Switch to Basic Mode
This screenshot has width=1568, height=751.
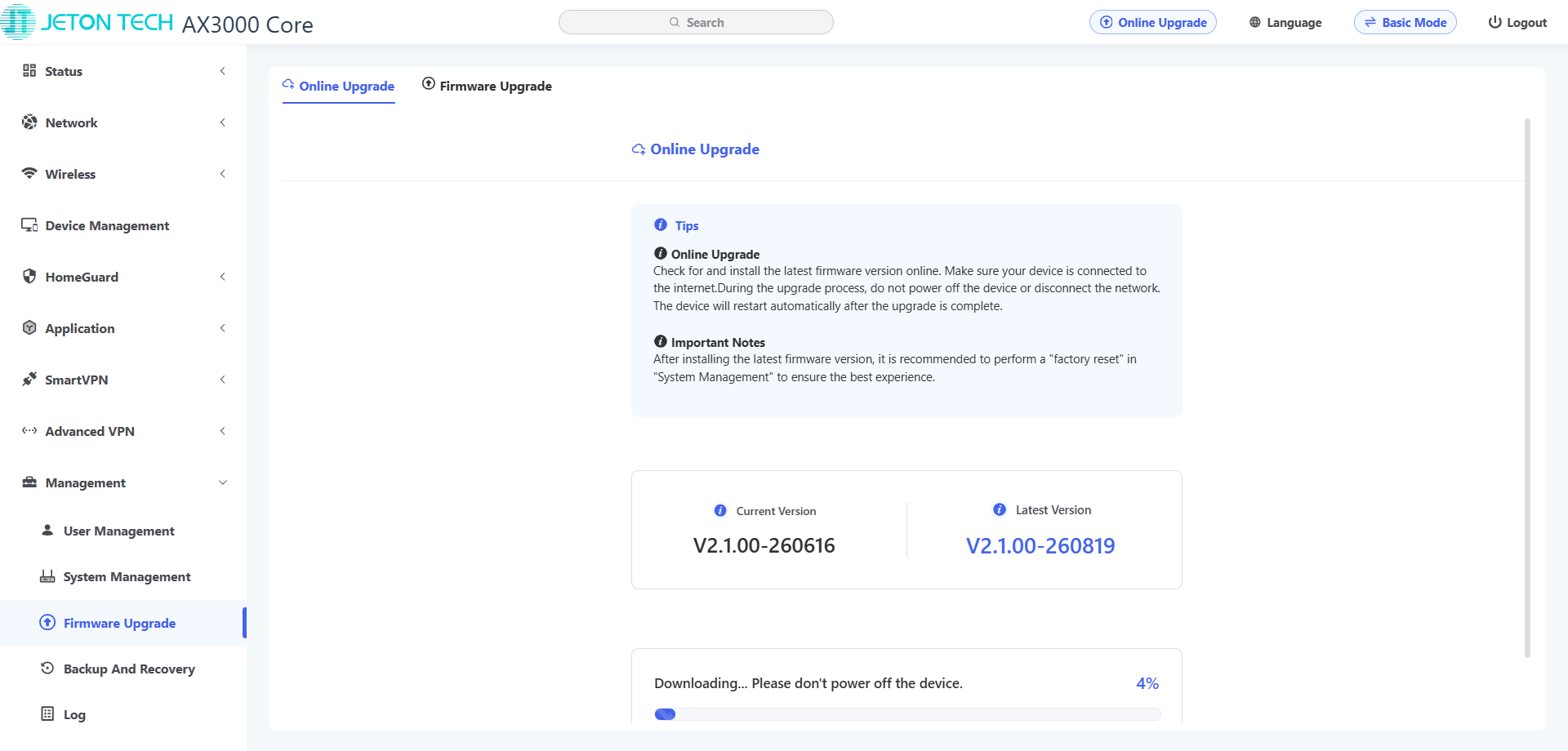[1405, 22]
